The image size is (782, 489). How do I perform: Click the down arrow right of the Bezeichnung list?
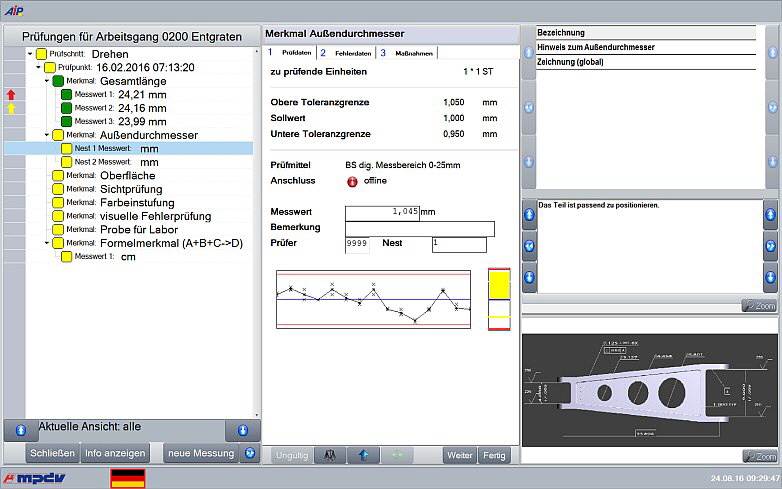click(x=773, y=162)
